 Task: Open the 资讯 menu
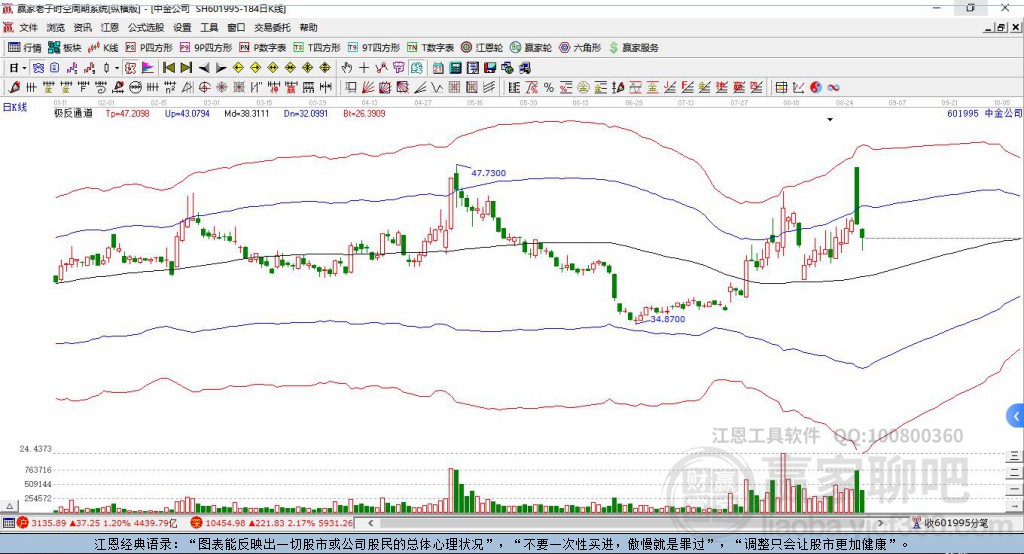click(x=82, y=27)
